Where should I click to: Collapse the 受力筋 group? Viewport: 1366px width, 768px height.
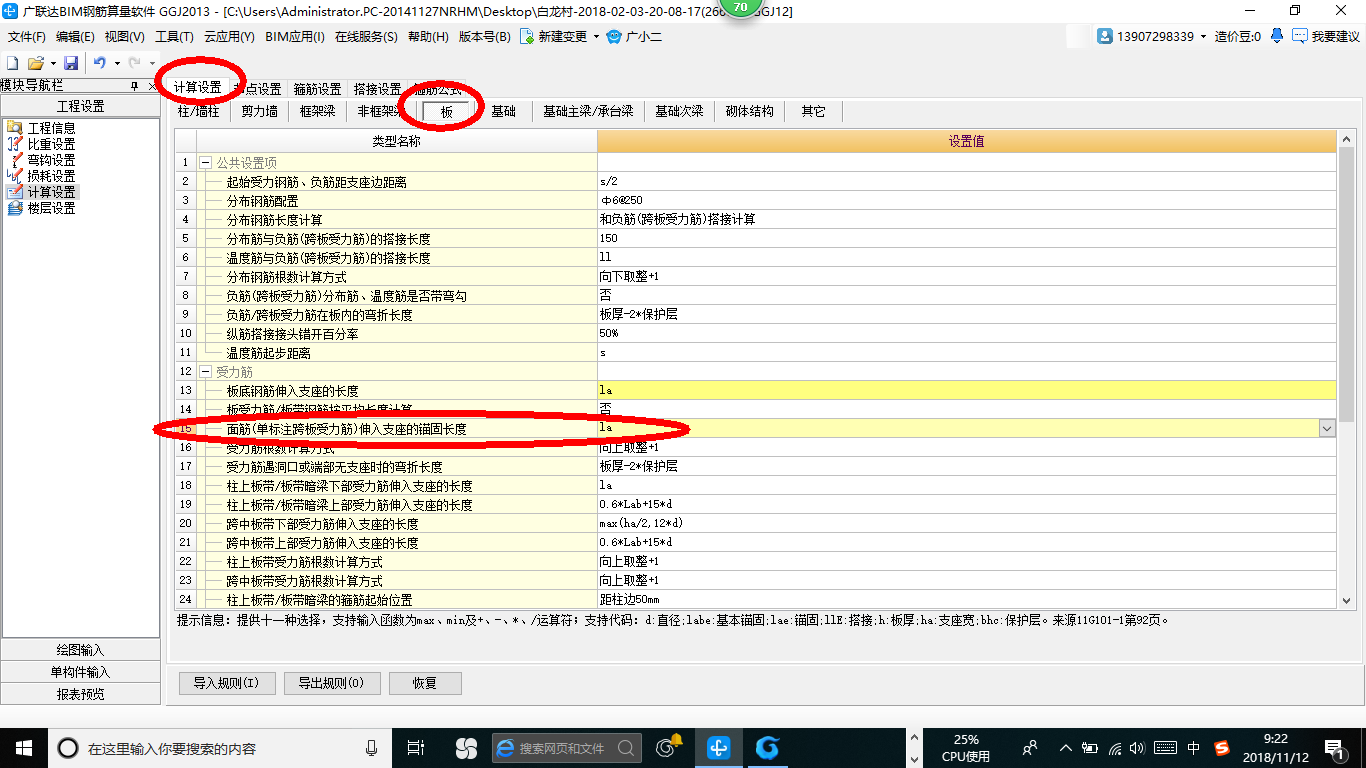(205, 372)
